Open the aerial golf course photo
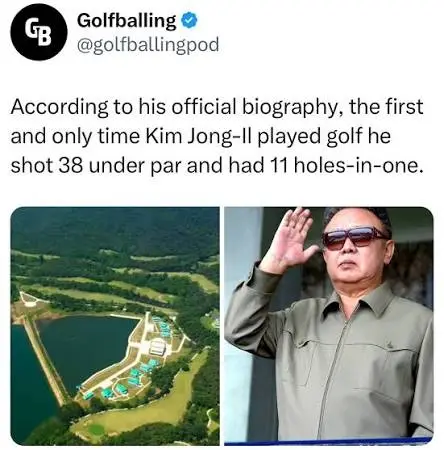Screen dimensions: 444x450 [x=115, y=326]
